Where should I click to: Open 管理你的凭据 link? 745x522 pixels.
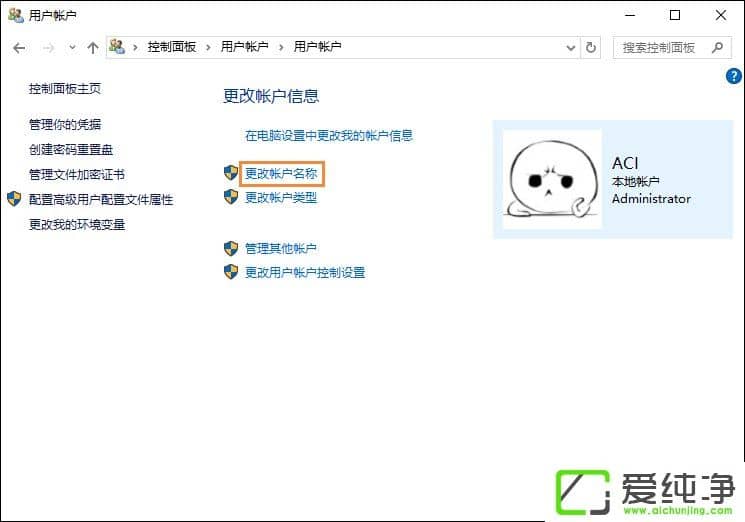(65, 125)
